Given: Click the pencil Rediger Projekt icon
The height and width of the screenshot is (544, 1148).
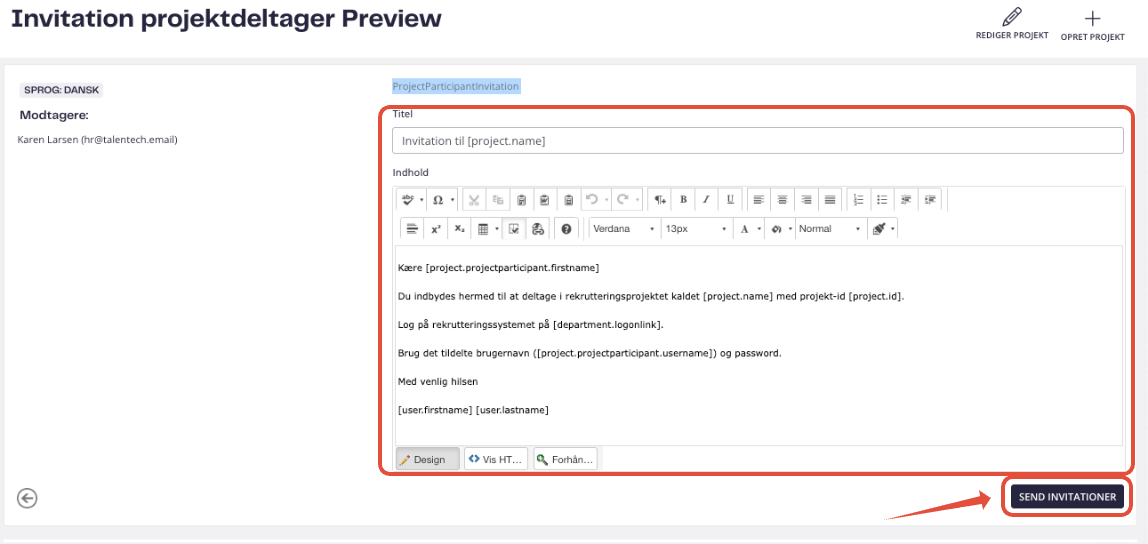Looking at the screenshot, I should 1012,17.
